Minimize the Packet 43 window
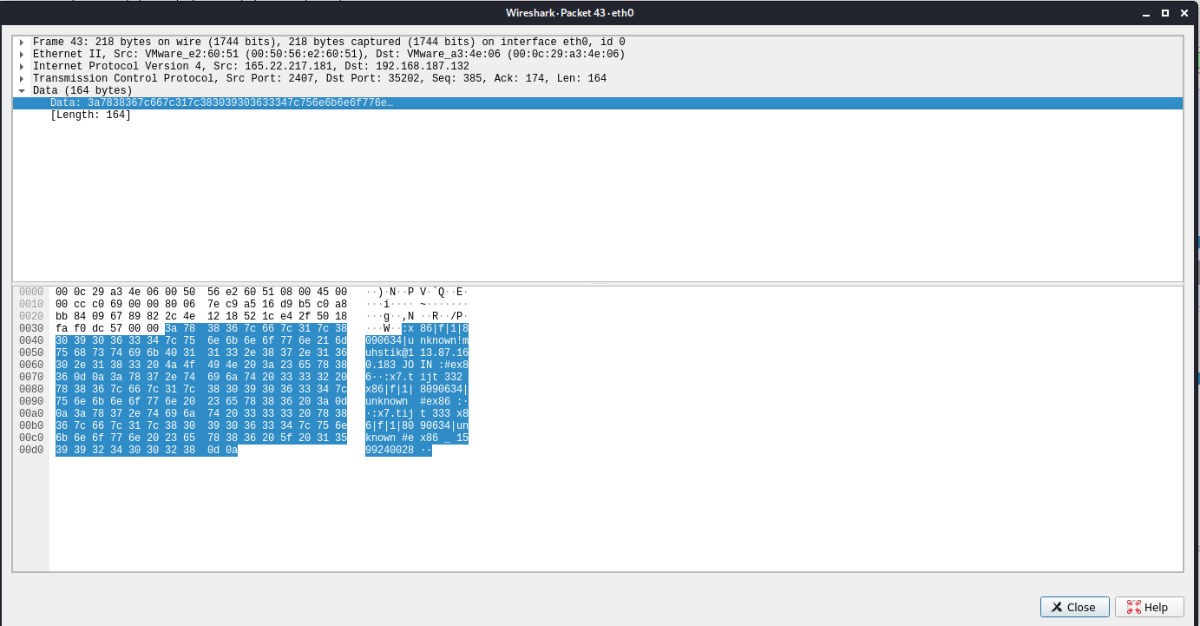This screenshot has width=1200, height=626. point(1147,13)
